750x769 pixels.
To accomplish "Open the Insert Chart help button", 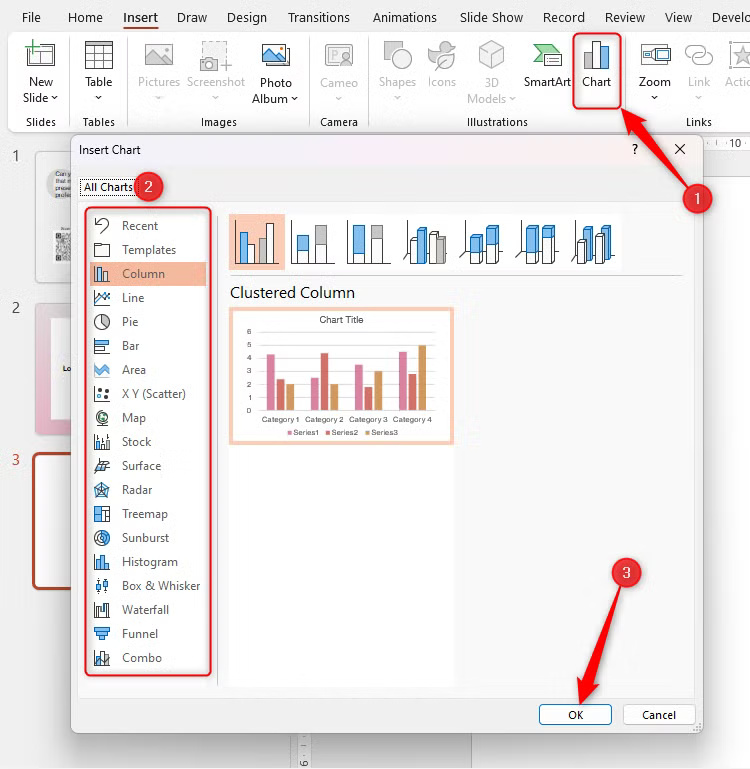I will (x=635, y=149).
